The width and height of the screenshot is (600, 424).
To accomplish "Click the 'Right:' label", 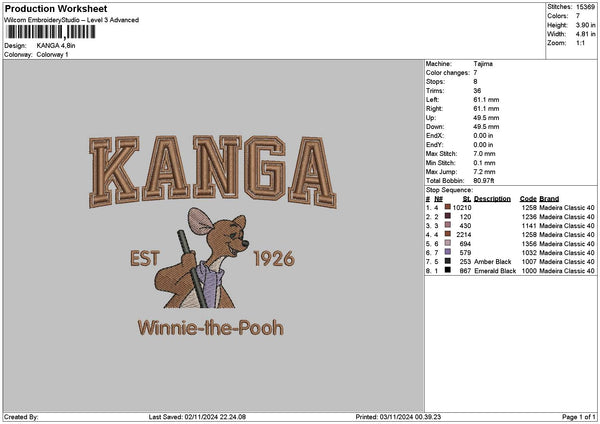I will pyautogui.click(x=434, y=109).
